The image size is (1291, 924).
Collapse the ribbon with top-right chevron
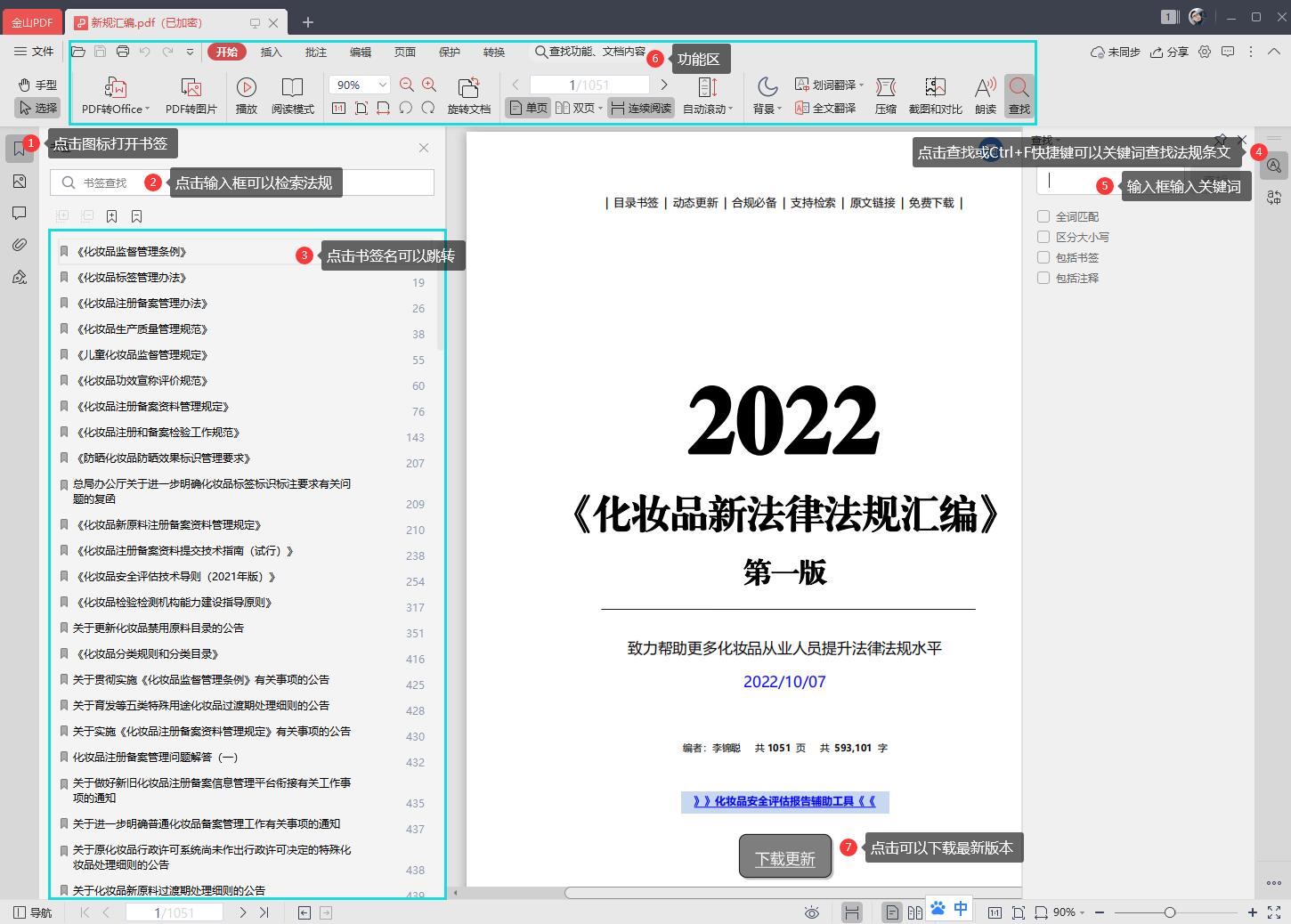(x=1274, y=52)
